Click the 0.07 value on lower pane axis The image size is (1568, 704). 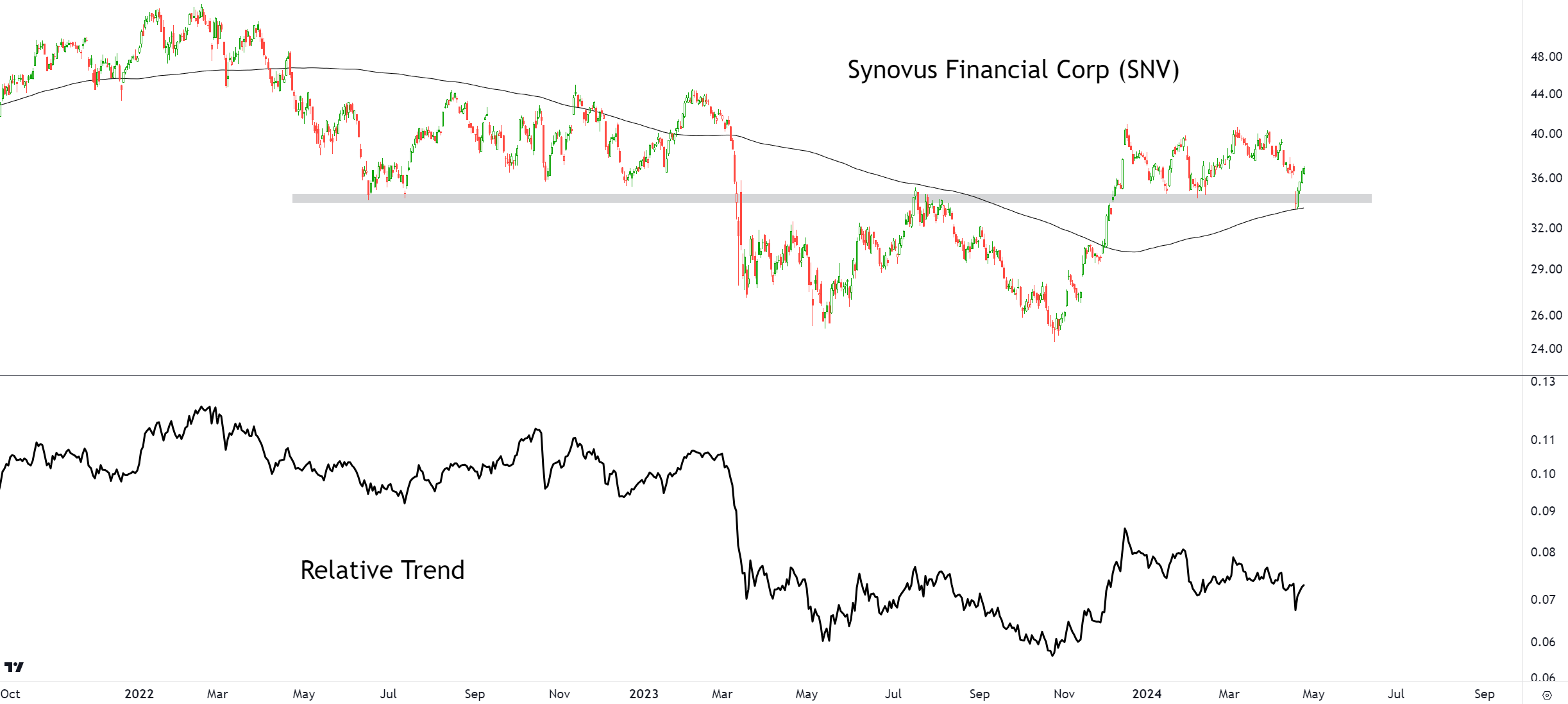point(1543,599)
